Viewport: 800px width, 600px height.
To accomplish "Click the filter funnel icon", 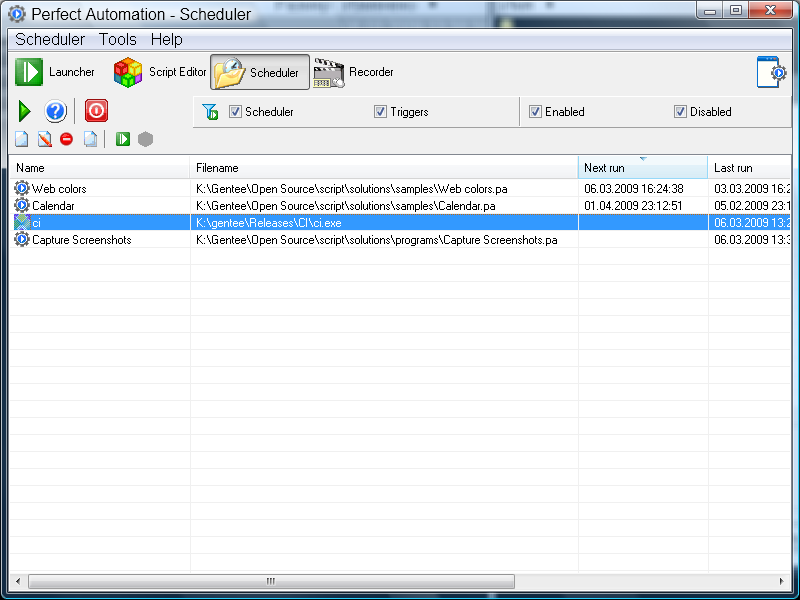I will (210, 111).
